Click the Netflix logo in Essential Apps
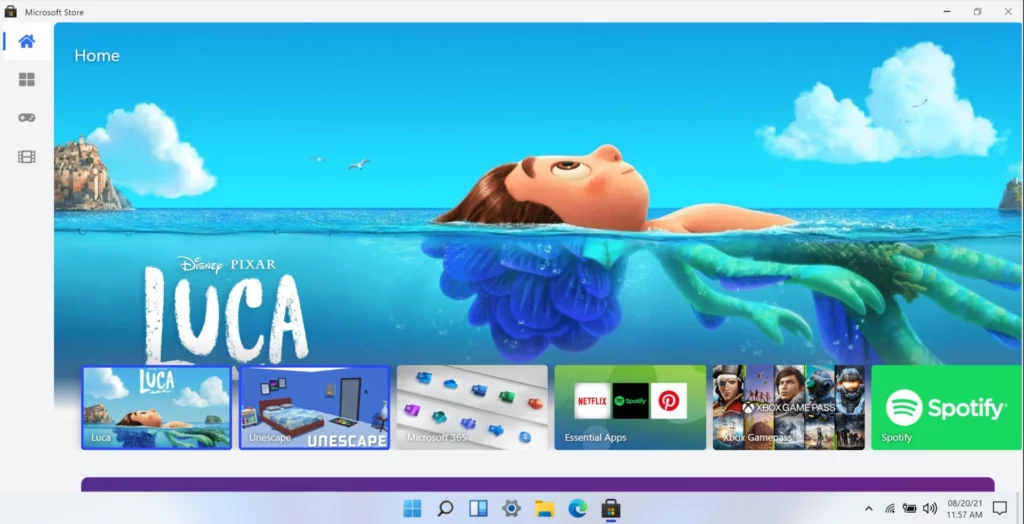Viewport: 1024px width, 524px height. 592,401
